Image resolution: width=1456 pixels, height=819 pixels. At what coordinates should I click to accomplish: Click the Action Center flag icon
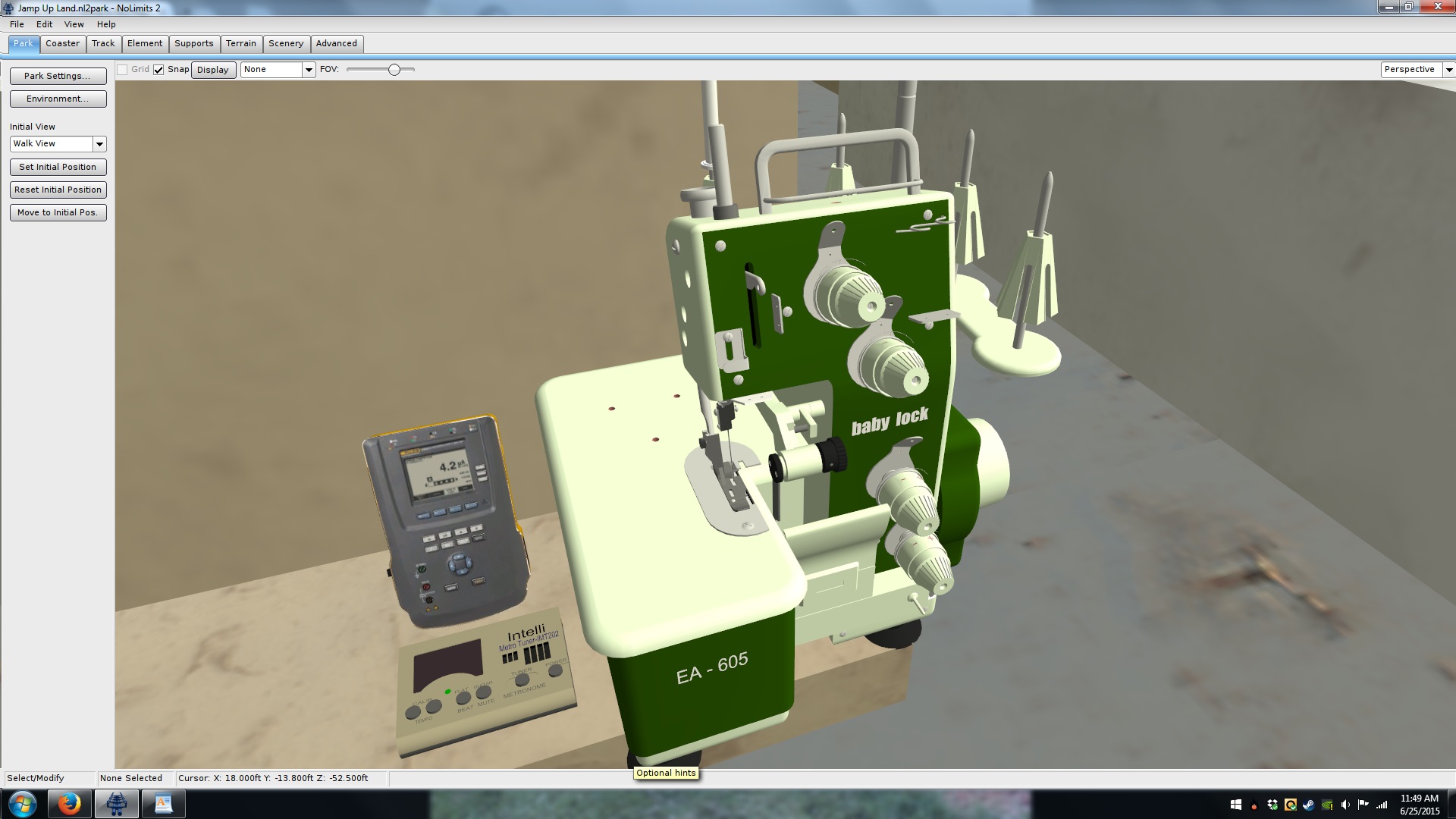(1363, 804)
